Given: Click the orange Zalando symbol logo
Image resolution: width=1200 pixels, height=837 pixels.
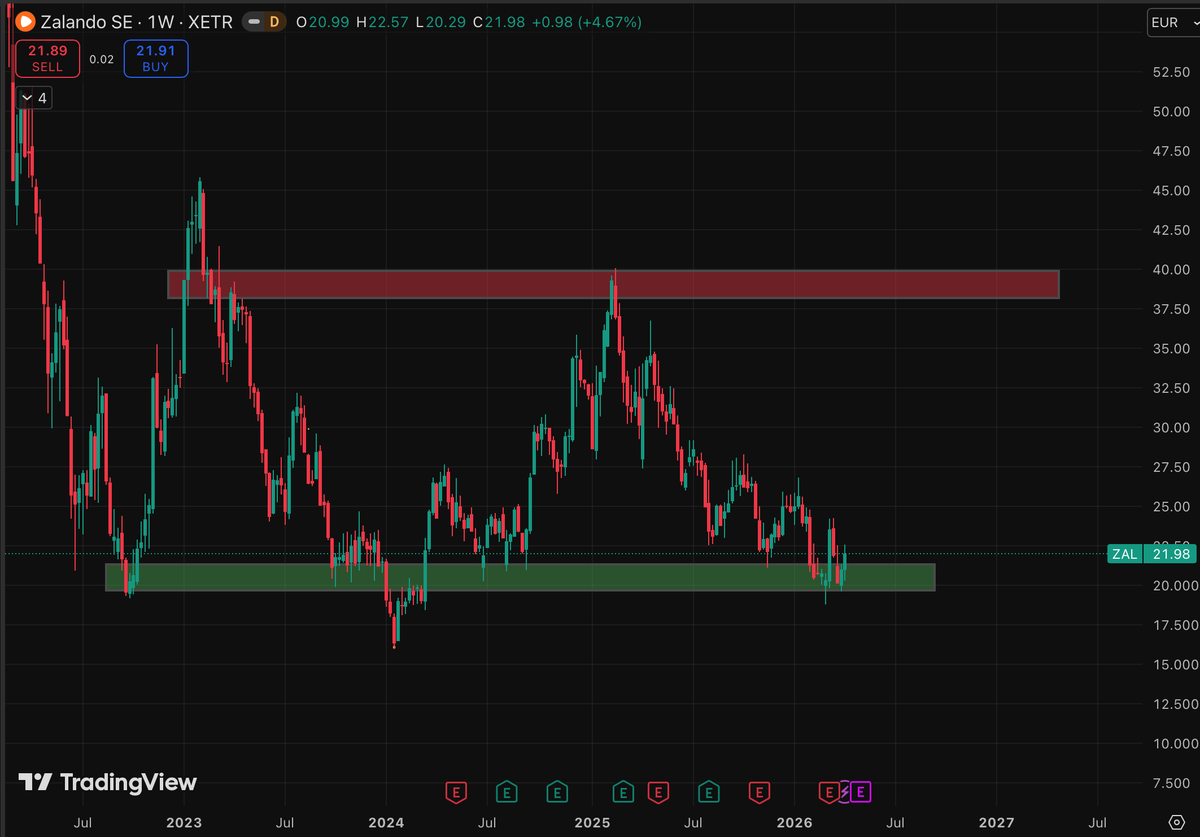Looking at the screenshot, I should [25, 21].
